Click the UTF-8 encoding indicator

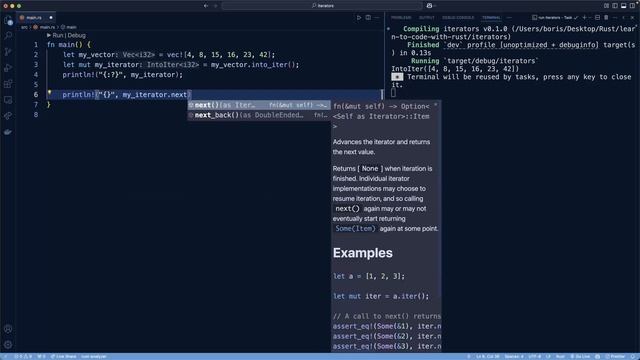[534, 356]
